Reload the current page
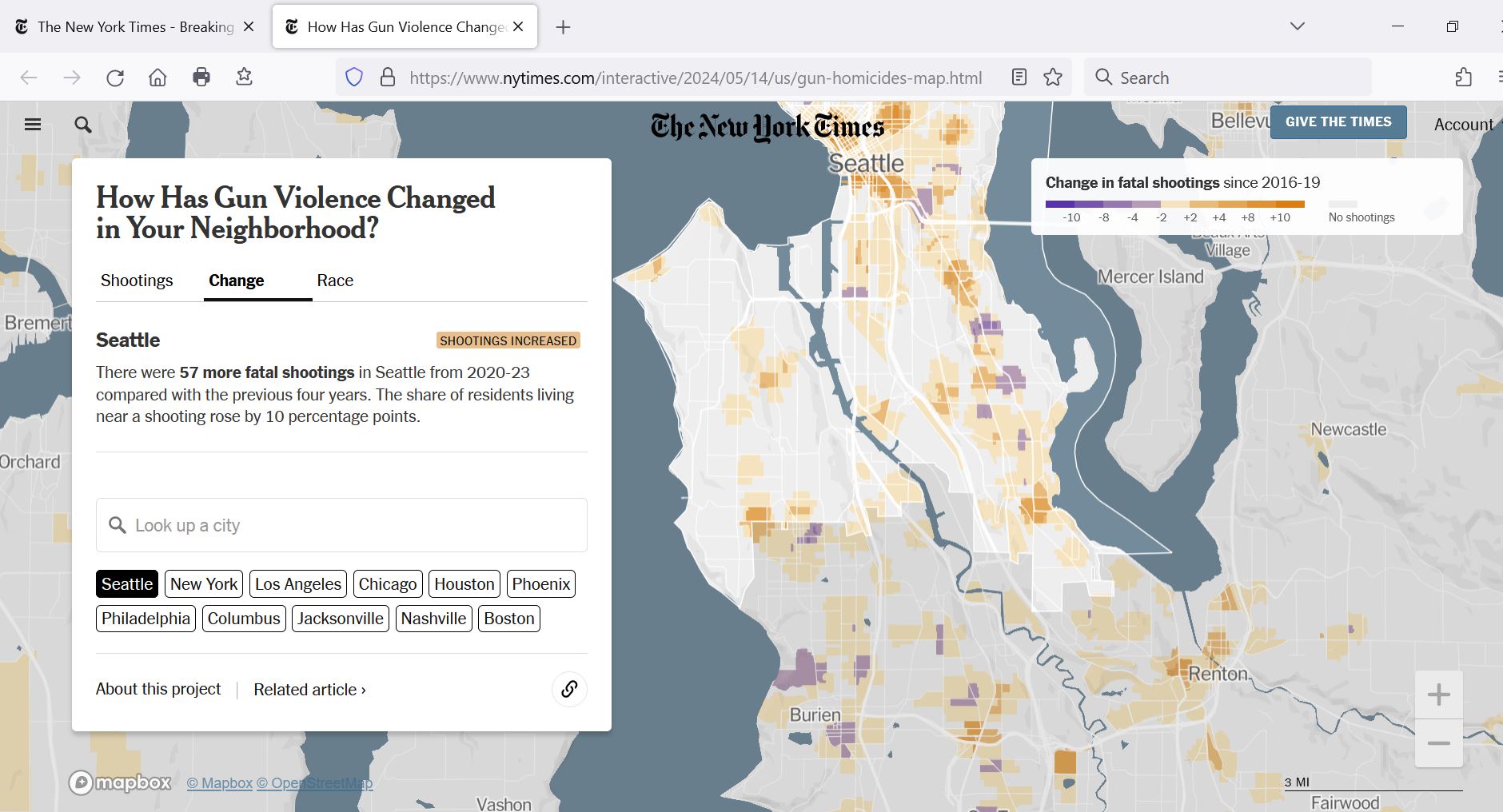 [115, 78]
